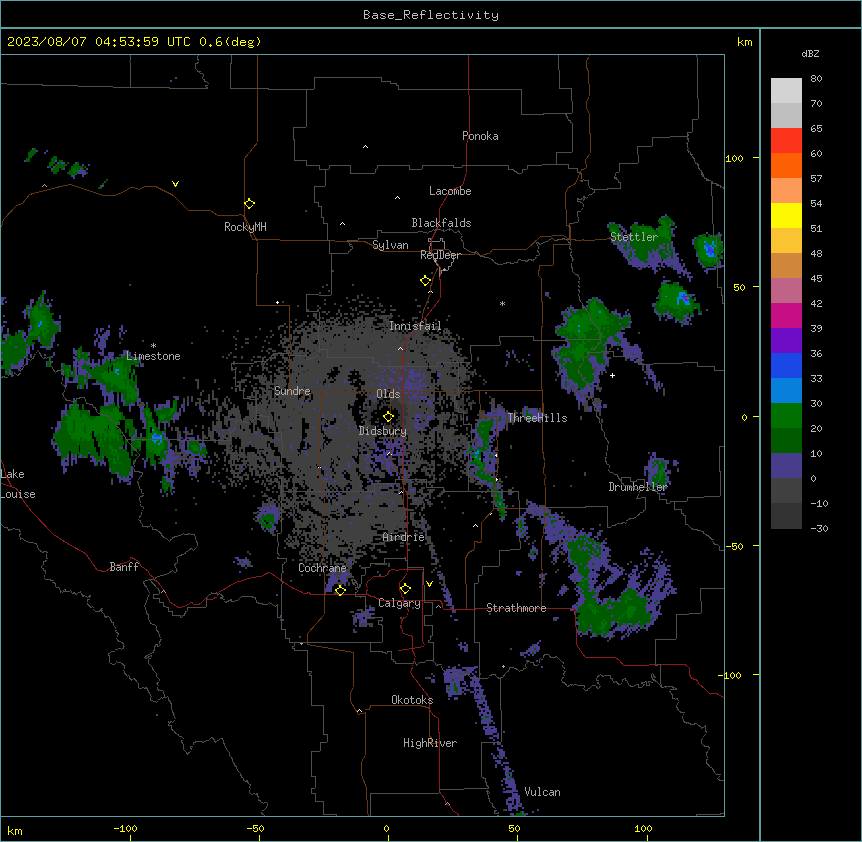Select the Strathmore label
Screen dimensions: 862x842
pos(516,608)
